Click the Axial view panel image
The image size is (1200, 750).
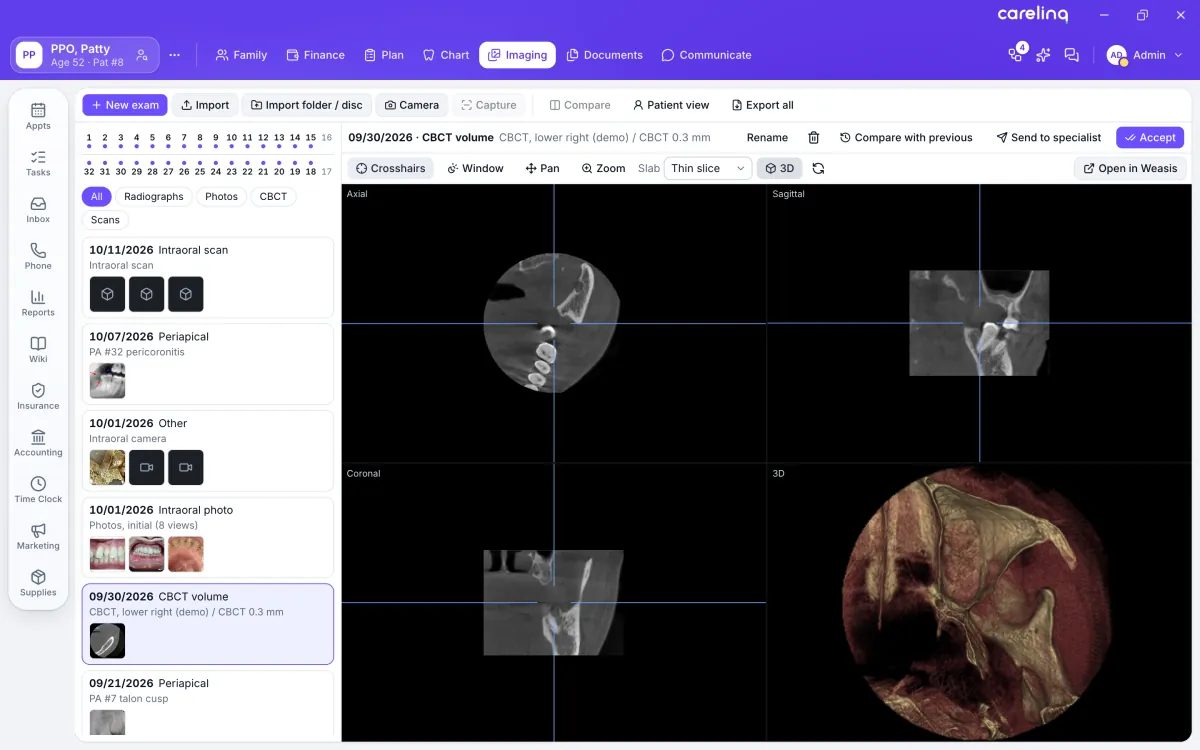[x=552, y=321]
